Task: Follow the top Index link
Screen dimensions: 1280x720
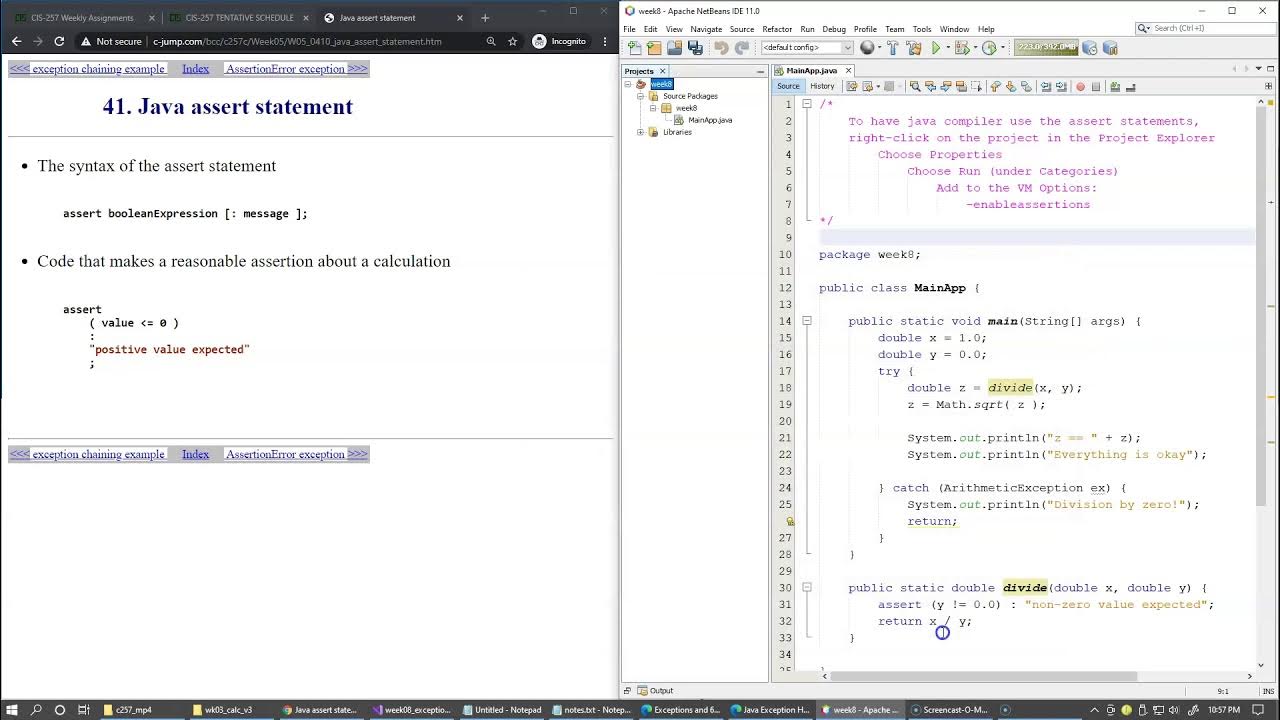Action: pos(196,69)
